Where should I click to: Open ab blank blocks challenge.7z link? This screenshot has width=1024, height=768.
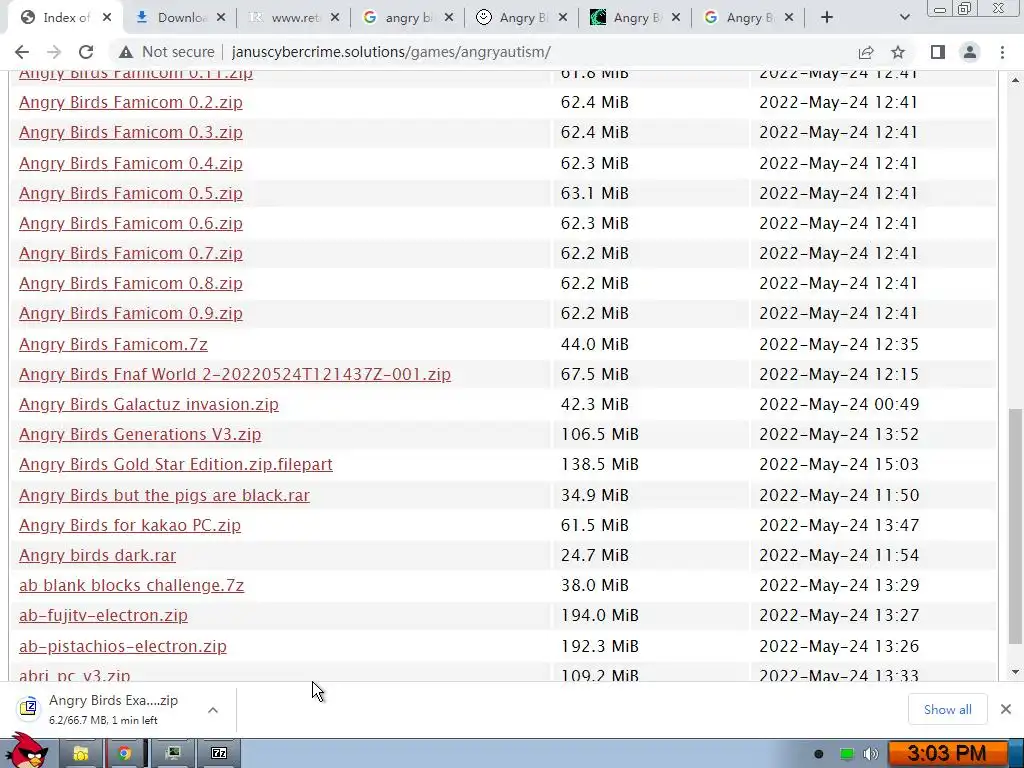pyautogui.click(x=131, y=585)
